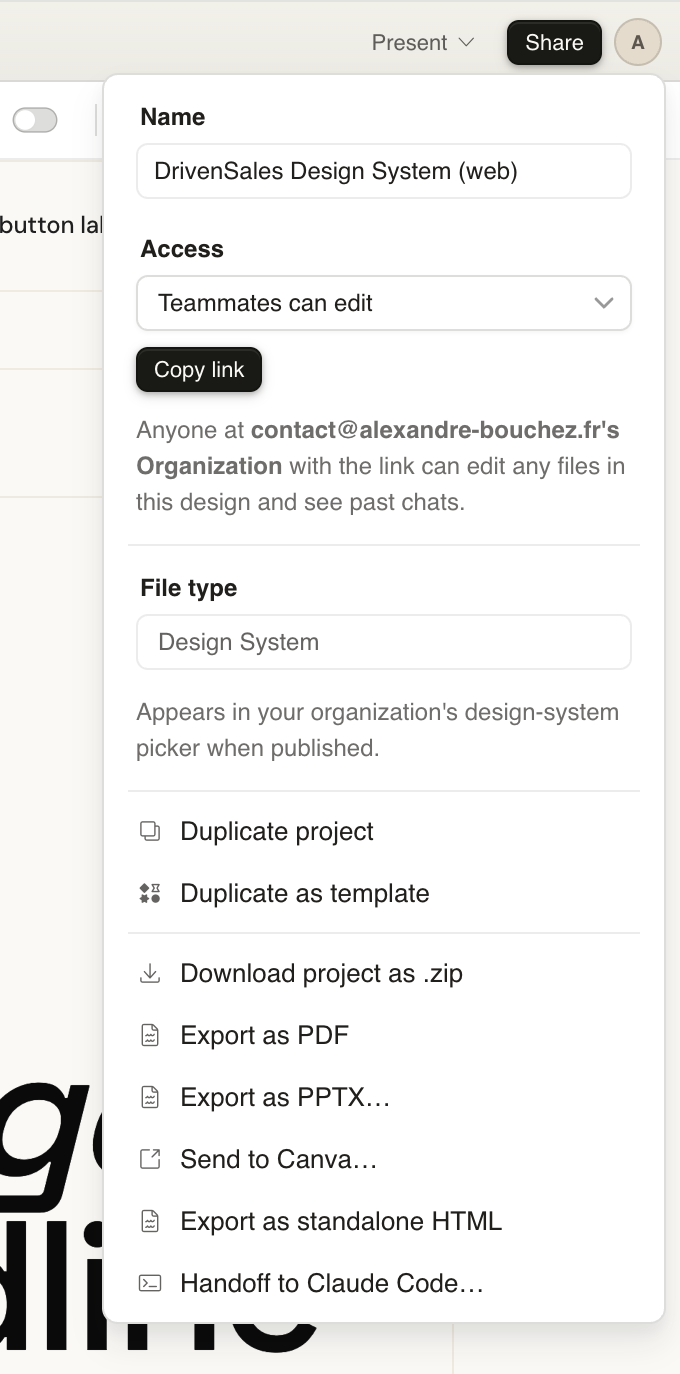Click the black Share button
This screenshot has width=680, height=1374.
554,42
